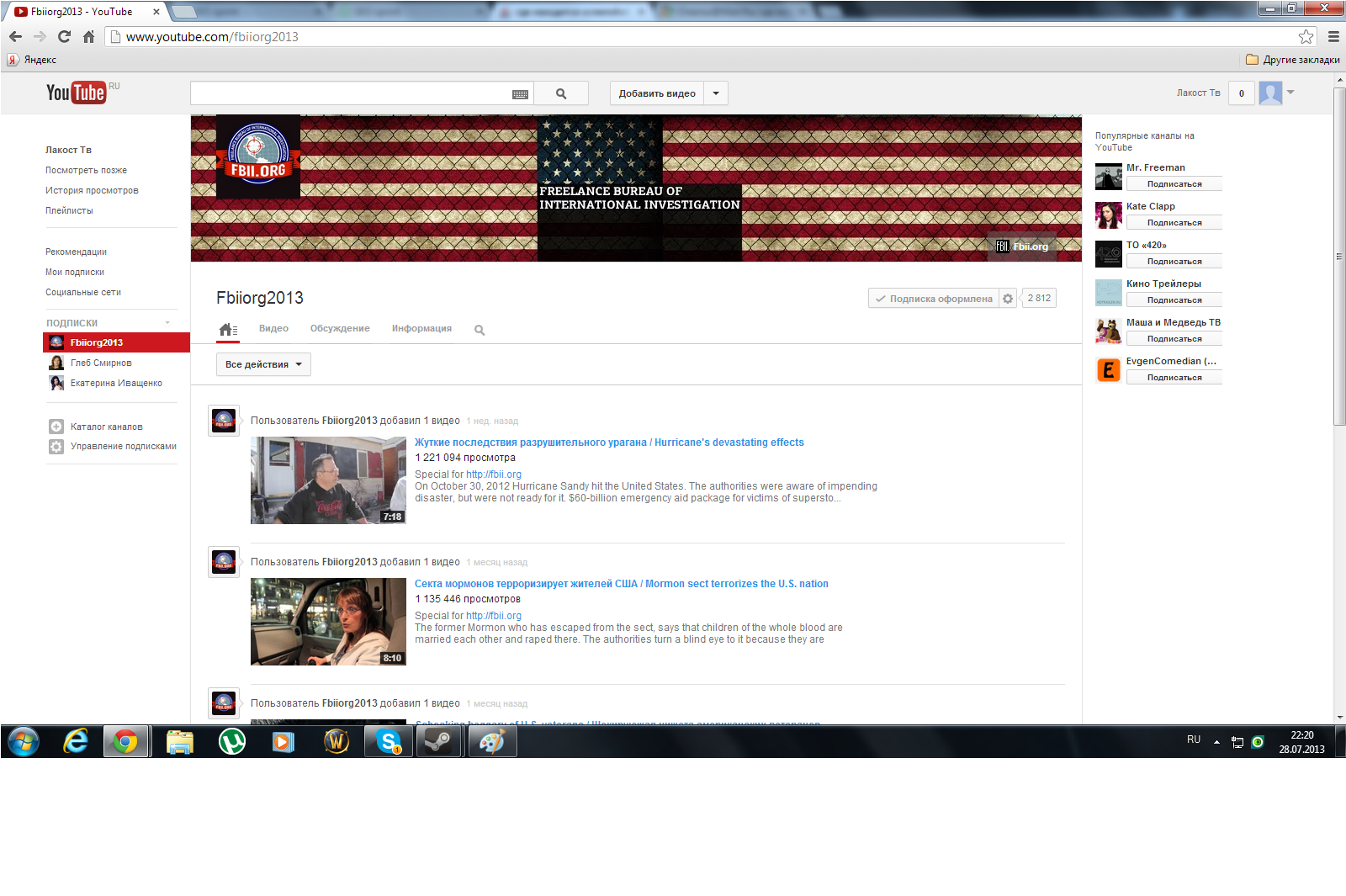Select Екатерина Иващенко subscription
Image resolution: width=1346 pixels, height=896 pixels.
click(116, 383)
